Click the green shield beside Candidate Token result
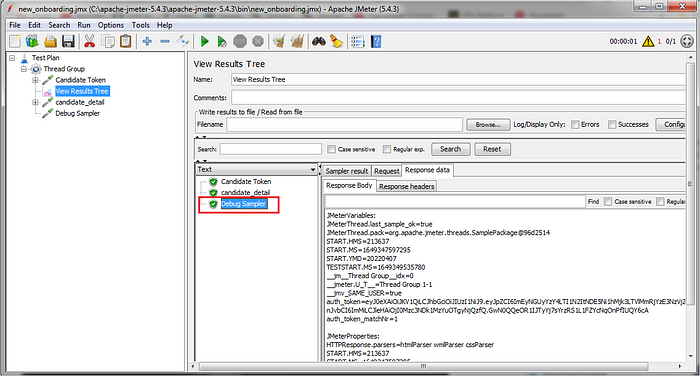 click(213, 182)
